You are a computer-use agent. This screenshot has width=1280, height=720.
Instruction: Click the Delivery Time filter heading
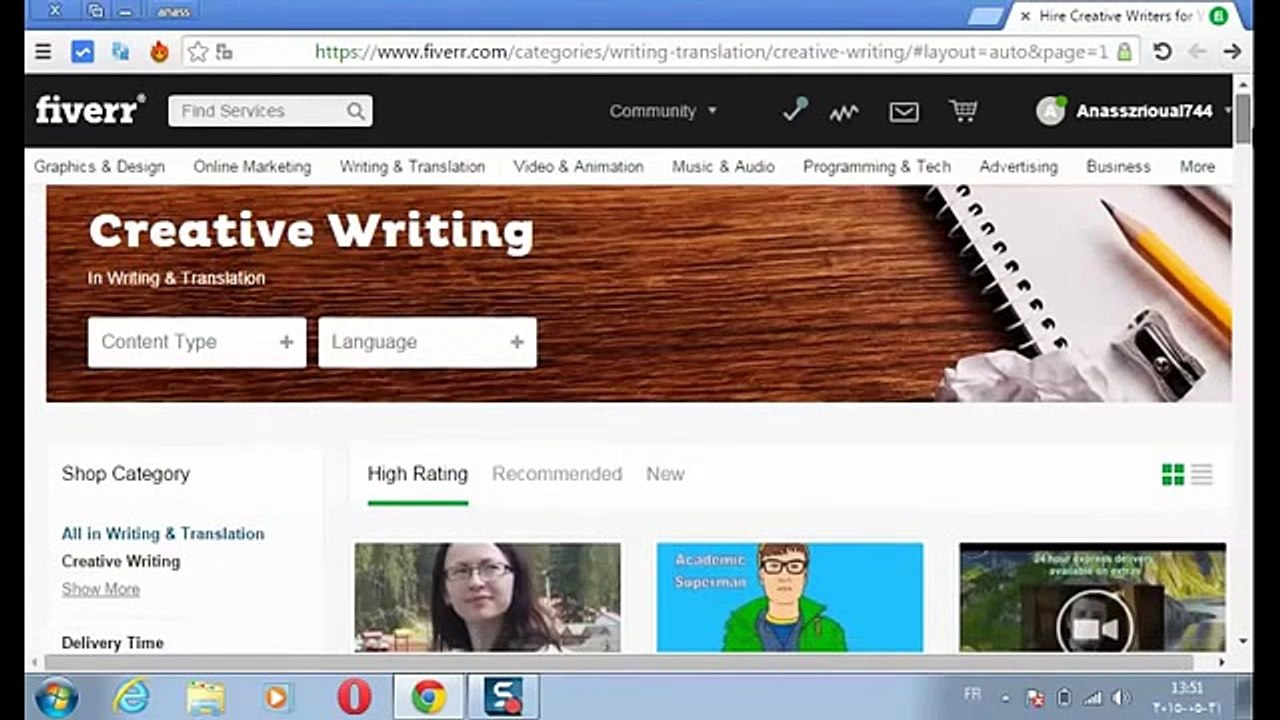[113, 643]
